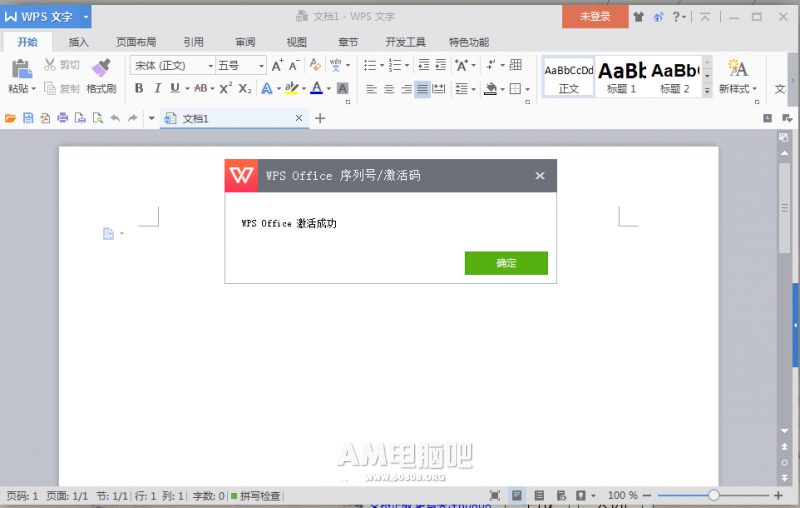The image size is (800, 508).
Task: Toggle strikethrough AB formatting
Action: (x=201, y=88)
